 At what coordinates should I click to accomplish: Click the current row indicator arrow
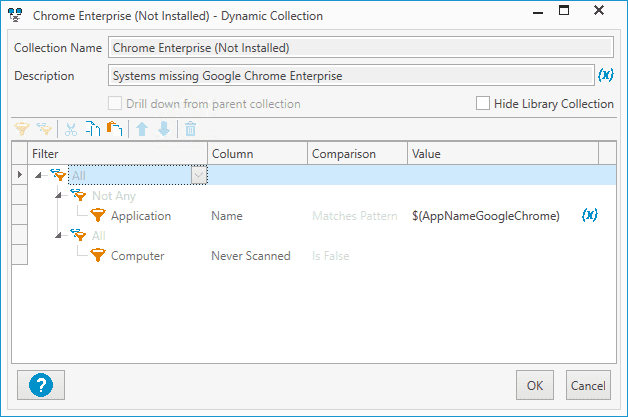(x=20, y=175)
